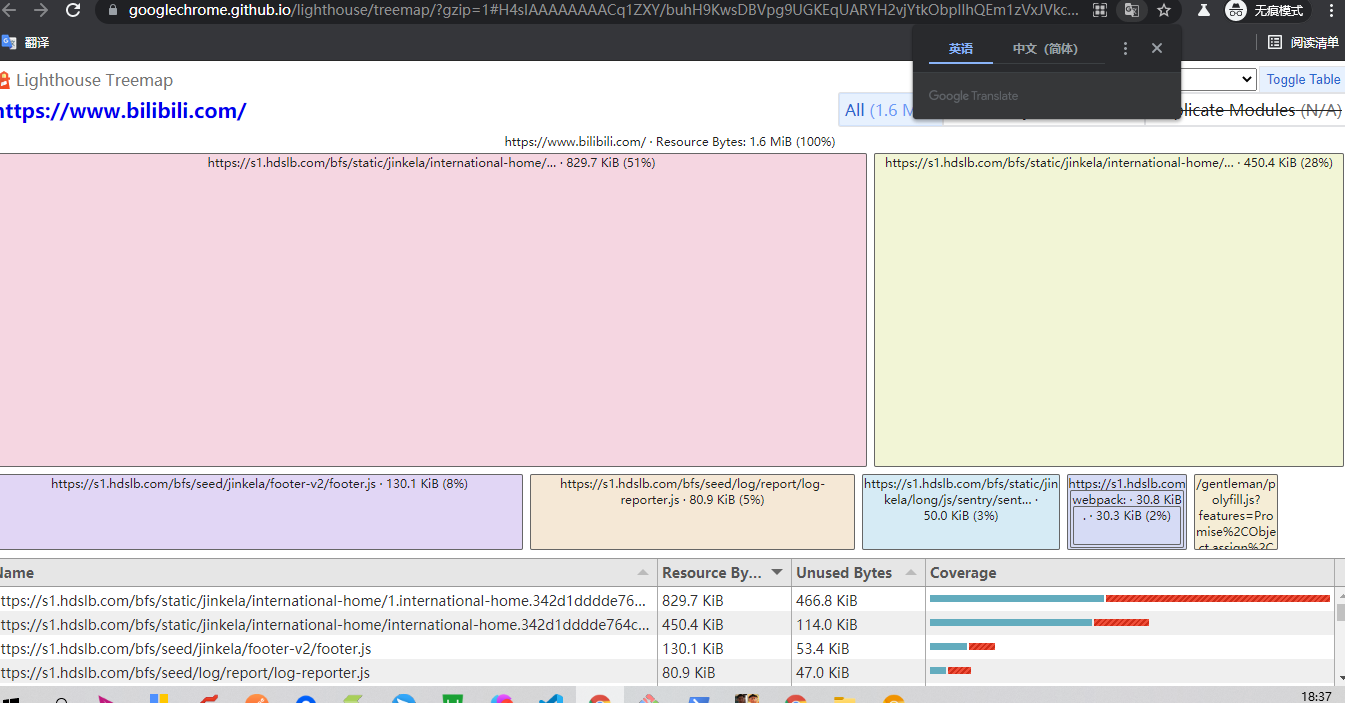Open the bundle selector dropdown
Image resolution: width=1345 pixels, height=703 pixels.
[1219, 79]
